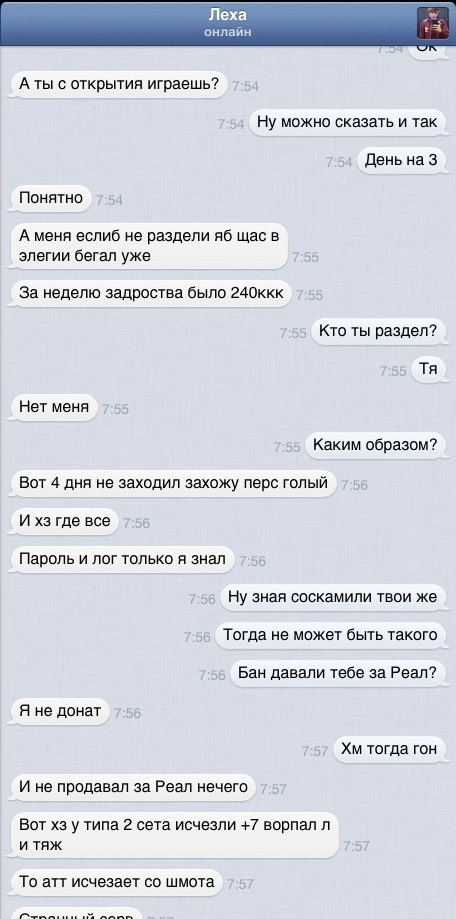Viewport: 456px width, 919px height.
Task: Open Леха's profile avatar thumbnail
Action: 433,23
